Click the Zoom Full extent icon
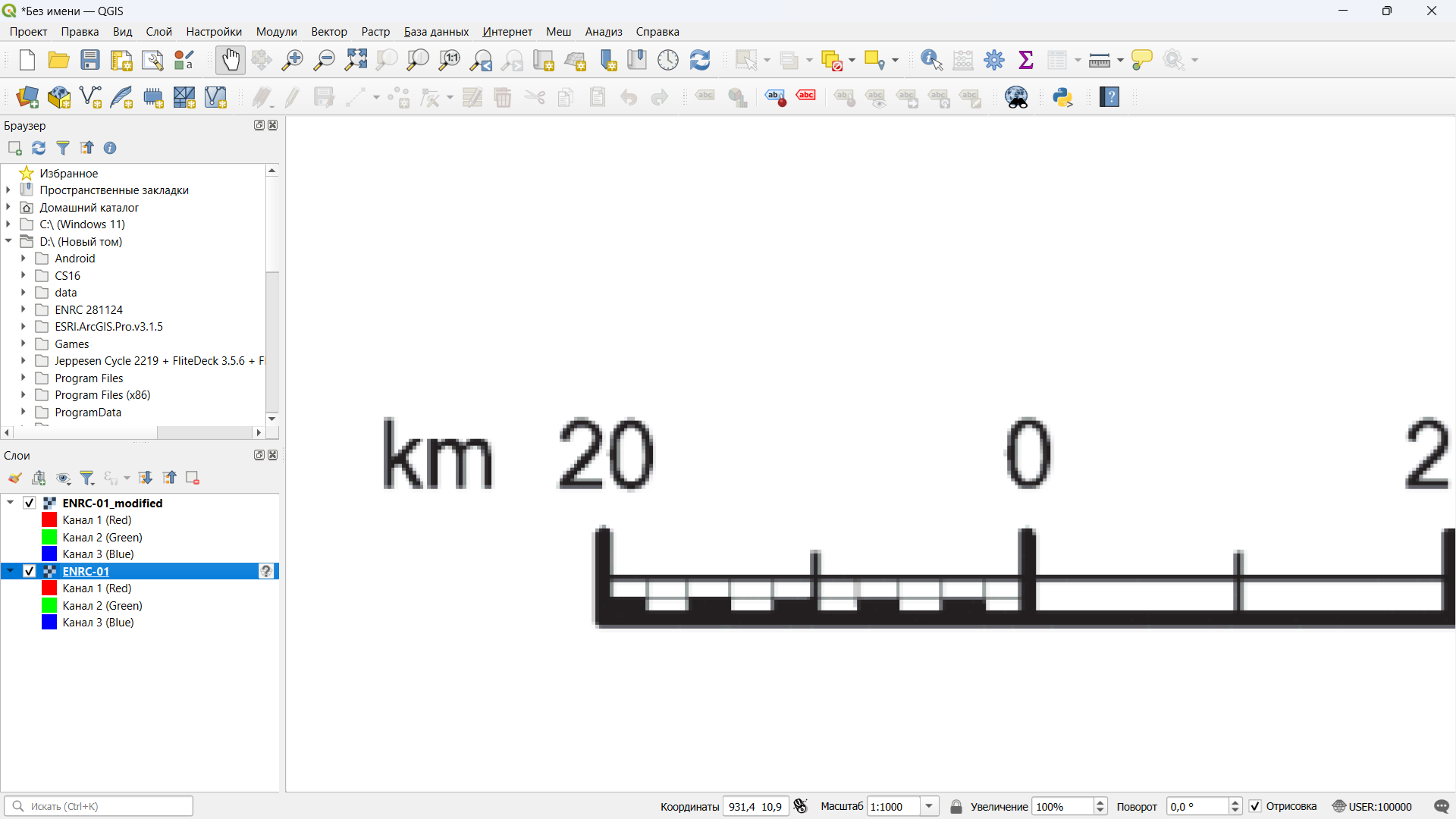This screenshot has height=819, width=1456. tap(356, 60)
